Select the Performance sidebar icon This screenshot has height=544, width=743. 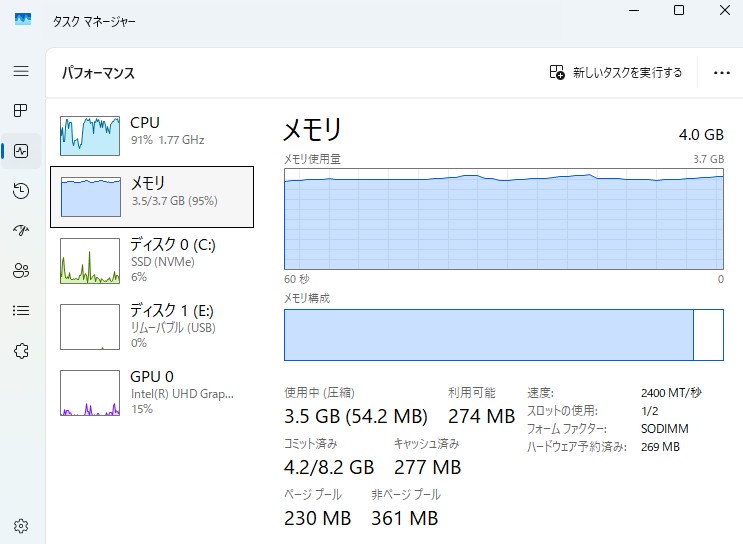[21, 151]
